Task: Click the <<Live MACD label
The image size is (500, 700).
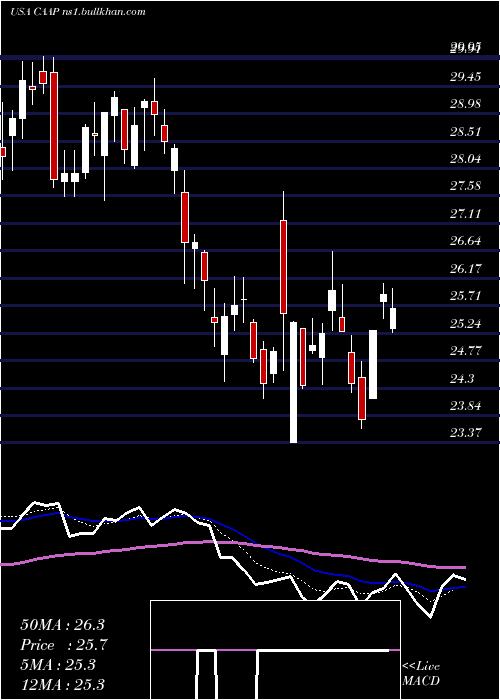Action: [421, 673]
